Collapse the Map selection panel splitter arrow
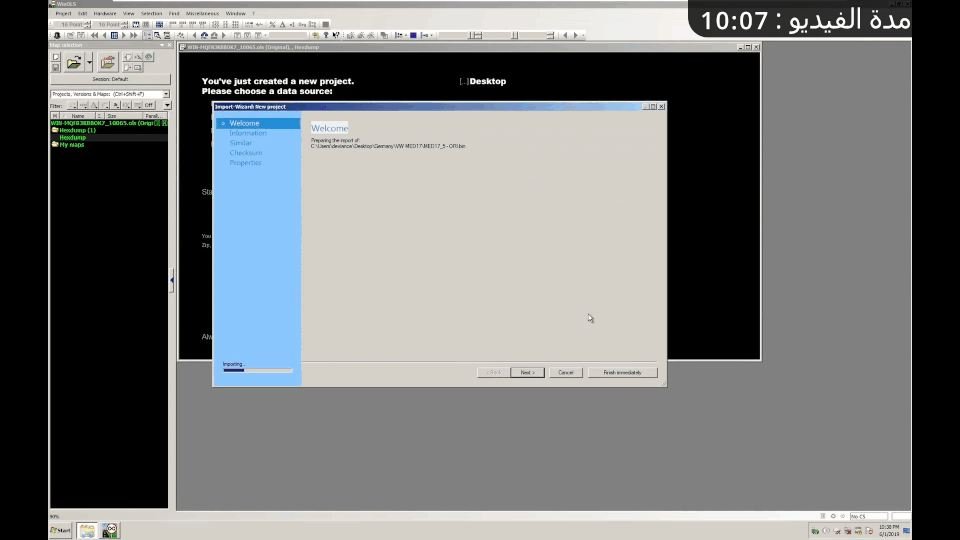The image size is (960, 540). (172, 280)
